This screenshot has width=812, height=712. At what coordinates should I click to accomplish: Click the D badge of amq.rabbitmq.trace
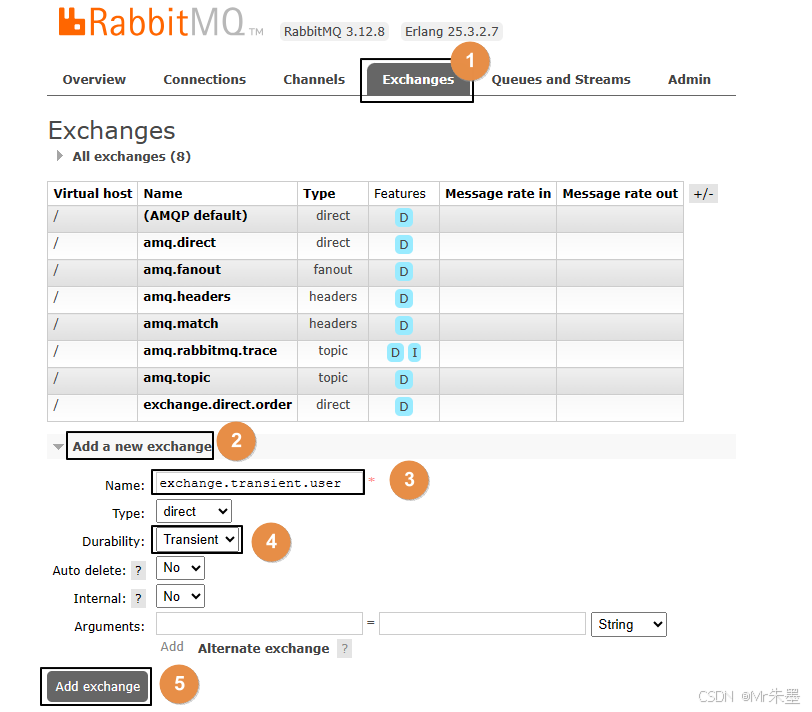pyautogui.click(x=395, y=353)
